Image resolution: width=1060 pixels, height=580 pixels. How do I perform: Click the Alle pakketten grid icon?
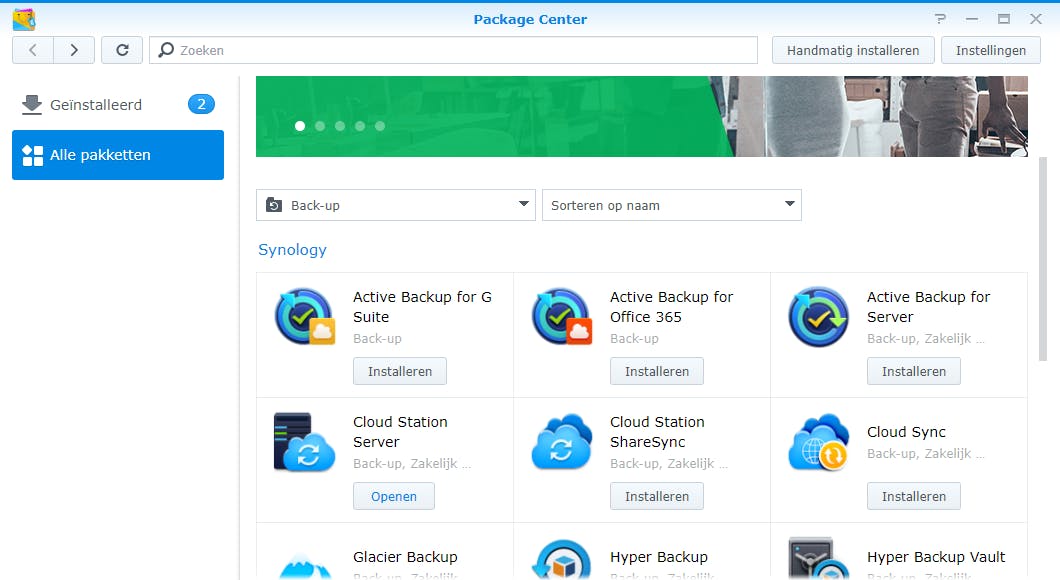click(x=32, y=155)
